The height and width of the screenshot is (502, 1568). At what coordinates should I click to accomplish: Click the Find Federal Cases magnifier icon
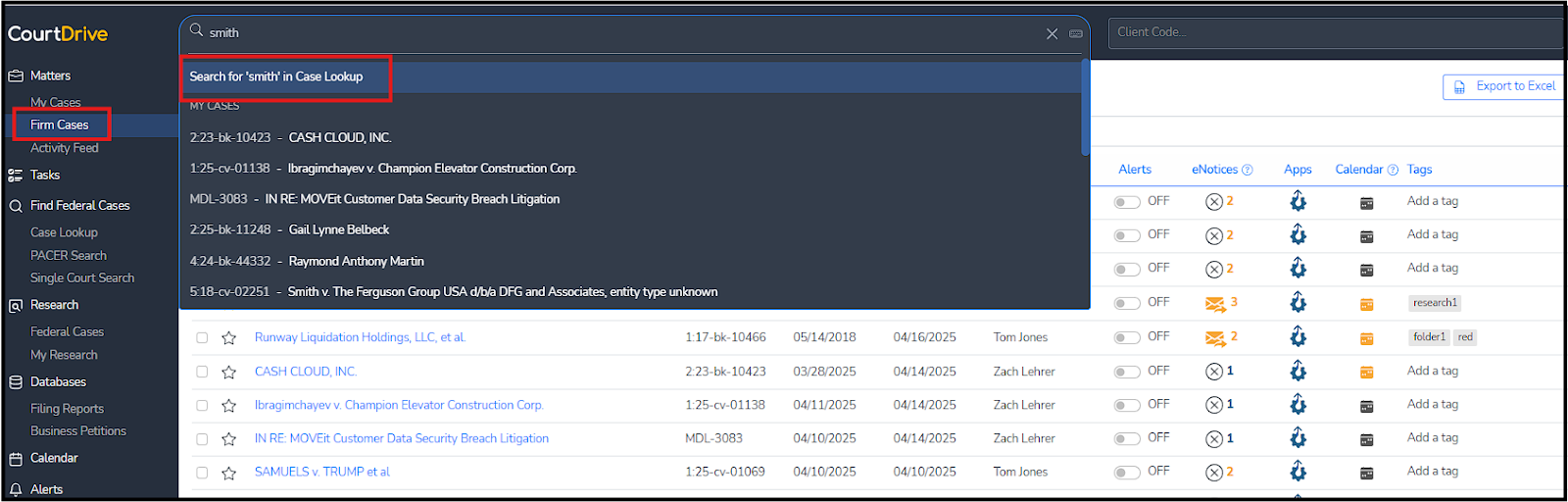click(16, 206)
